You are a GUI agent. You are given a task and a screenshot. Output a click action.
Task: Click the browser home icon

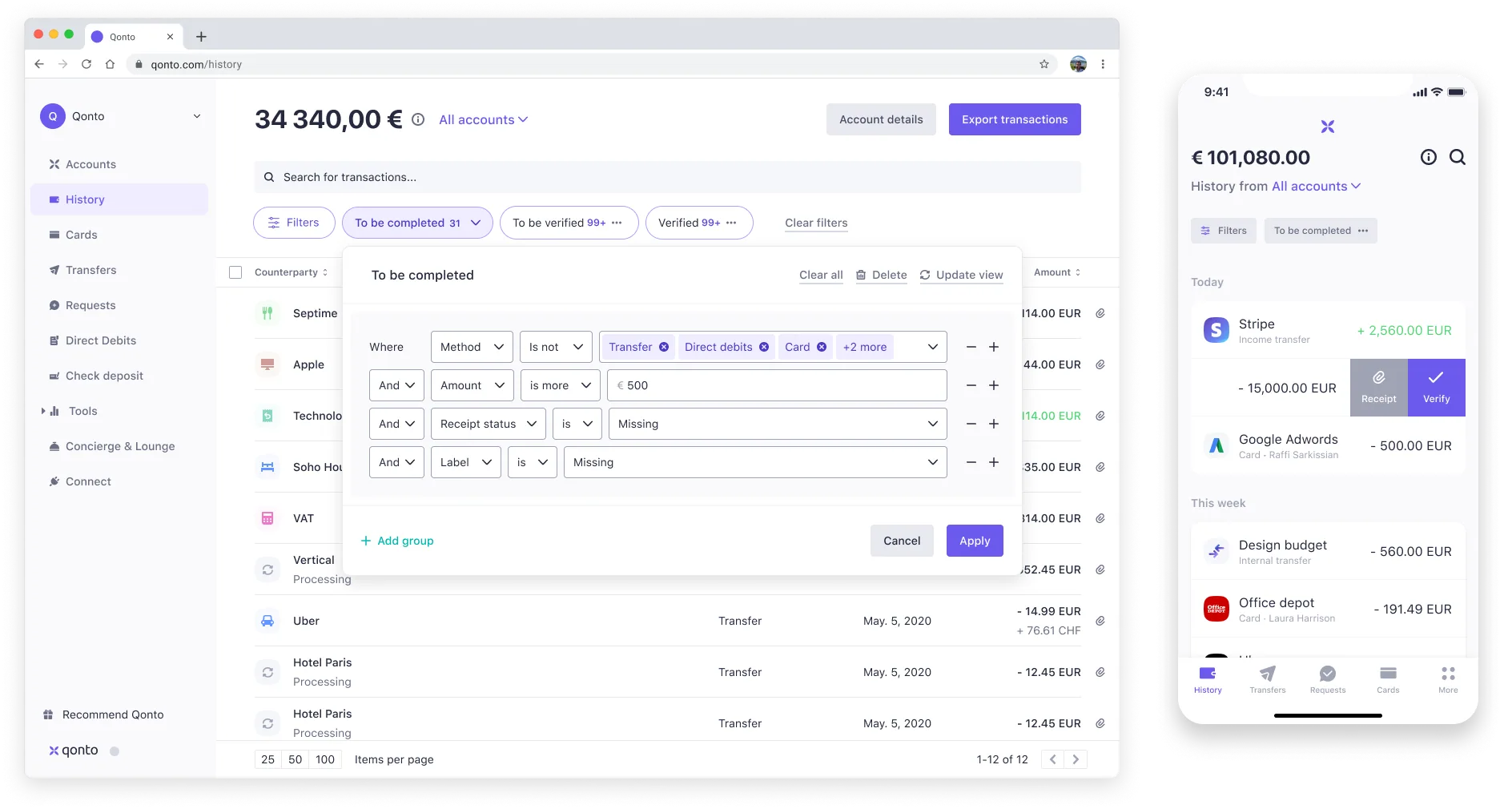point(110,64)
